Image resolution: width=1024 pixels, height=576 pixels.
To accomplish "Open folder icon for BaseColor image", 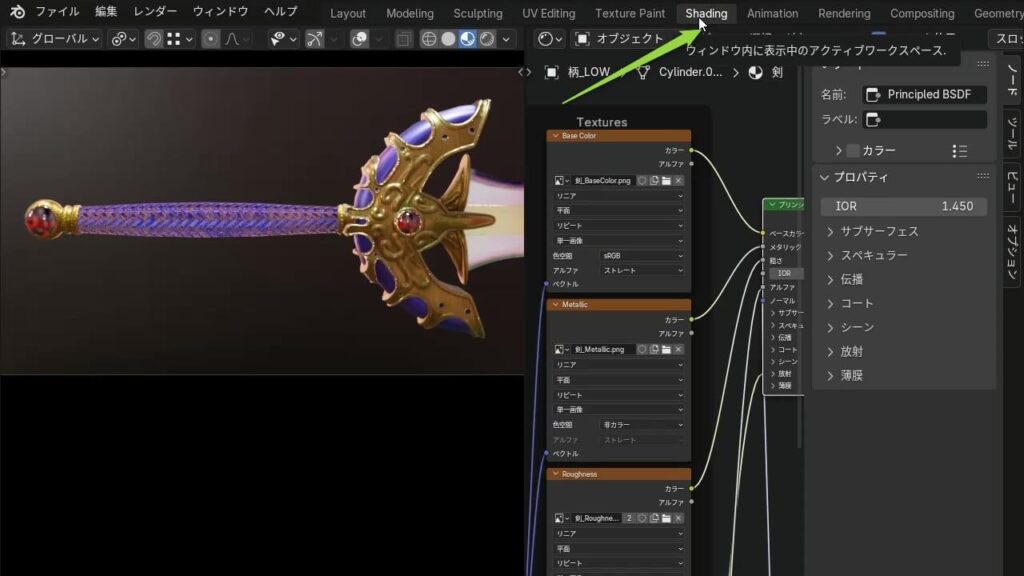I will pos(666,180).
